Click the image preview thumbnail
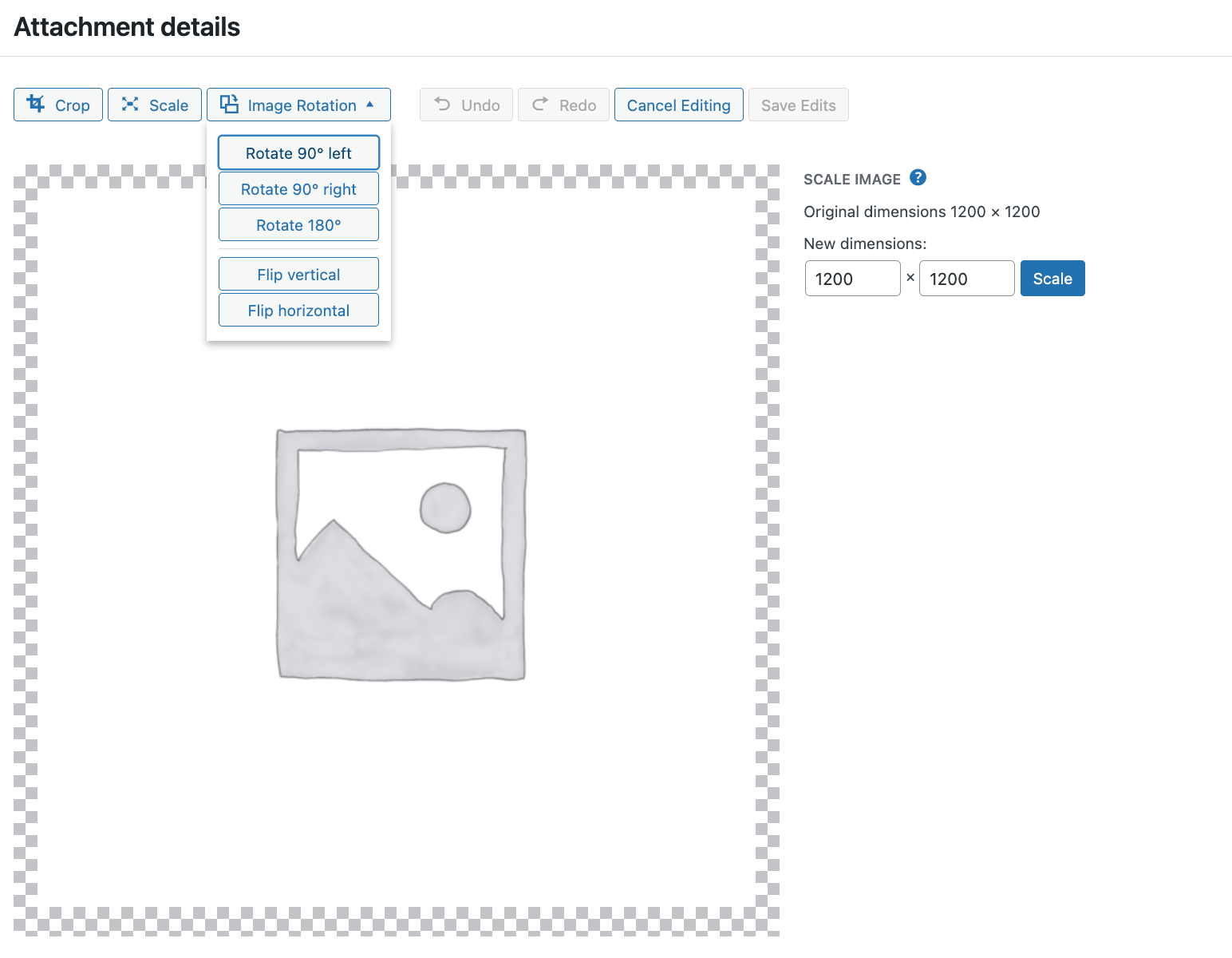 [401, 555]
